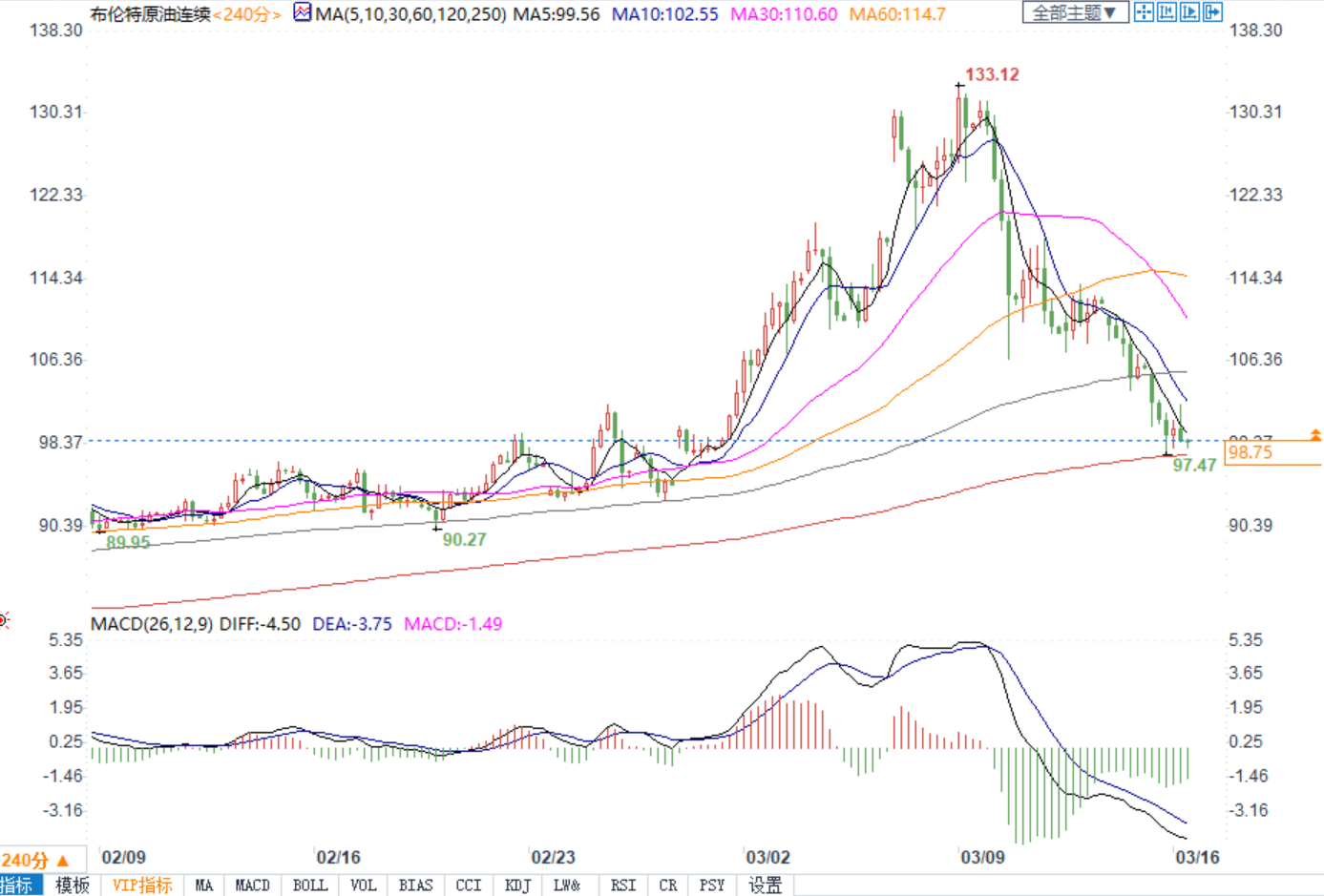
Task: Click the orange up-arrow marker beside 98.75
Action: pyautogui.click(x=1315, y=435)
